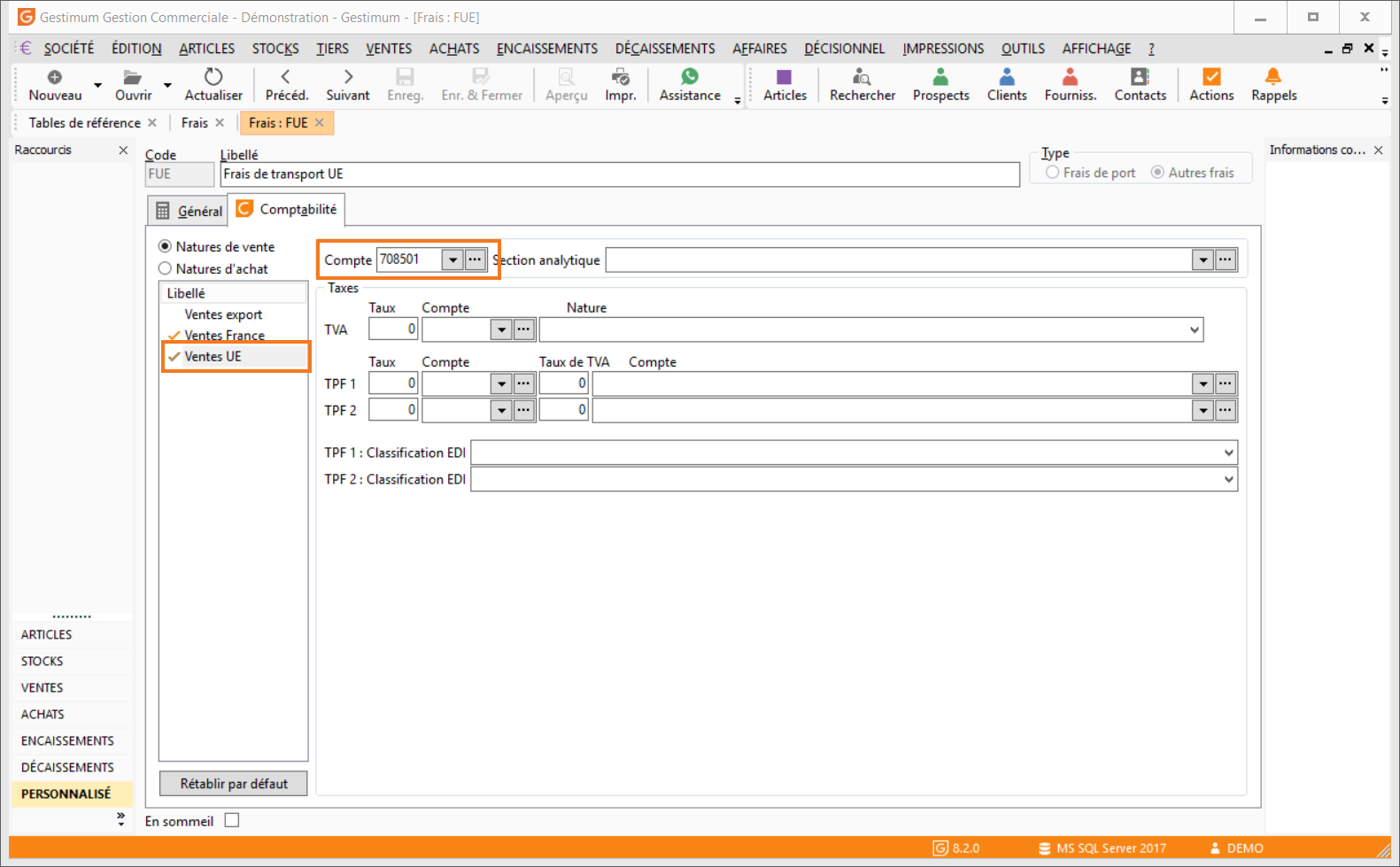Open the AFFICHAGE menu
The height and width of the screenshot is (867, 1400).
(x=1096, y=49)
